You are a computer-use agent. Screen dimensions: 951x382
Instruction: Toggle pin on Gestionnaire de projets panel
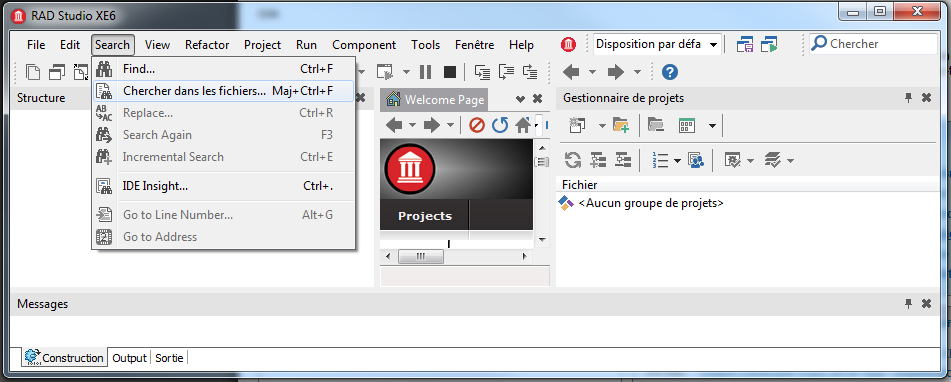[x=909, y=98]
